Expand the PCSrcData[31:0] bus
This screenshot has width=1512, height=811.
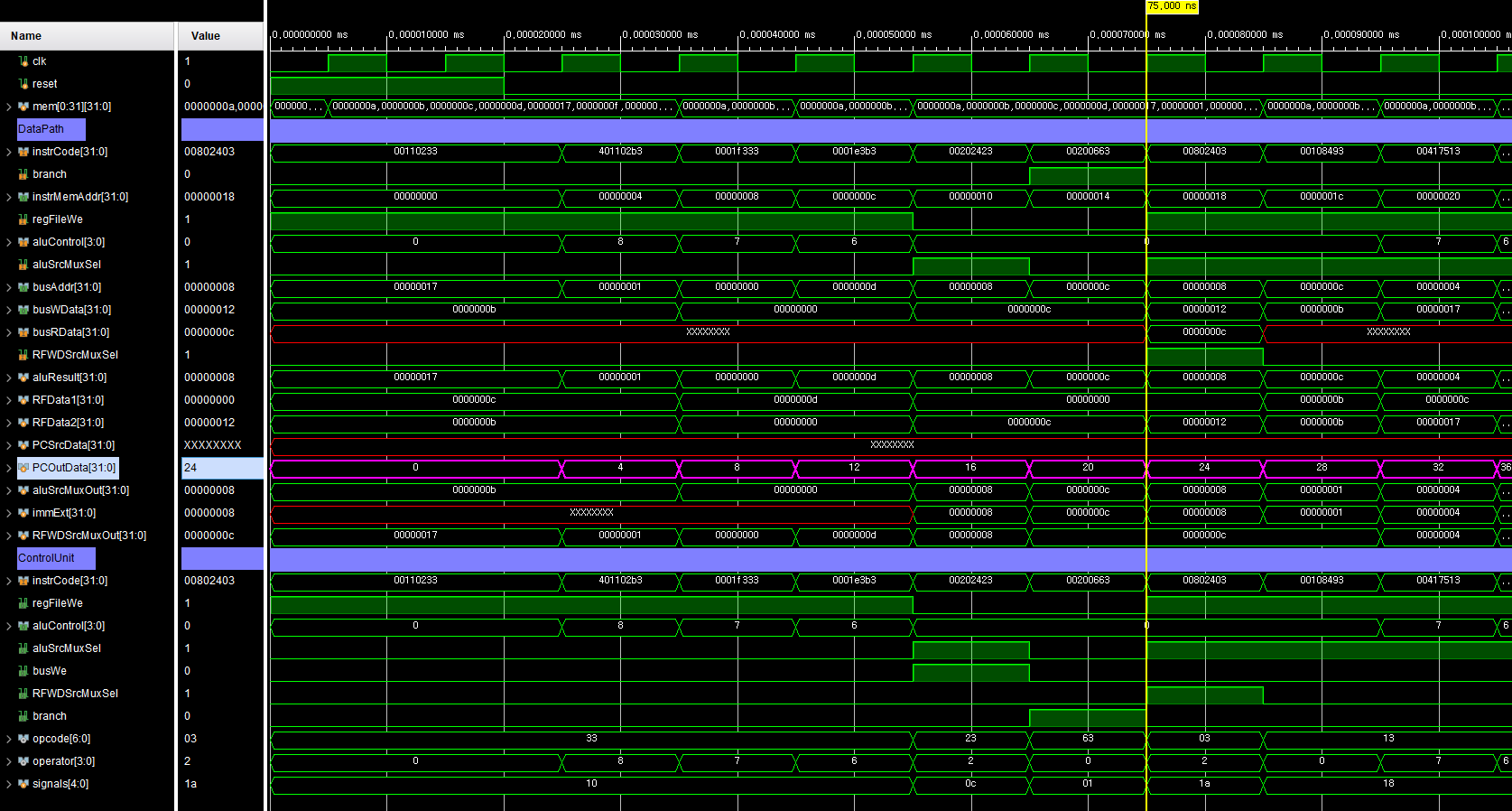coord(9,445)
